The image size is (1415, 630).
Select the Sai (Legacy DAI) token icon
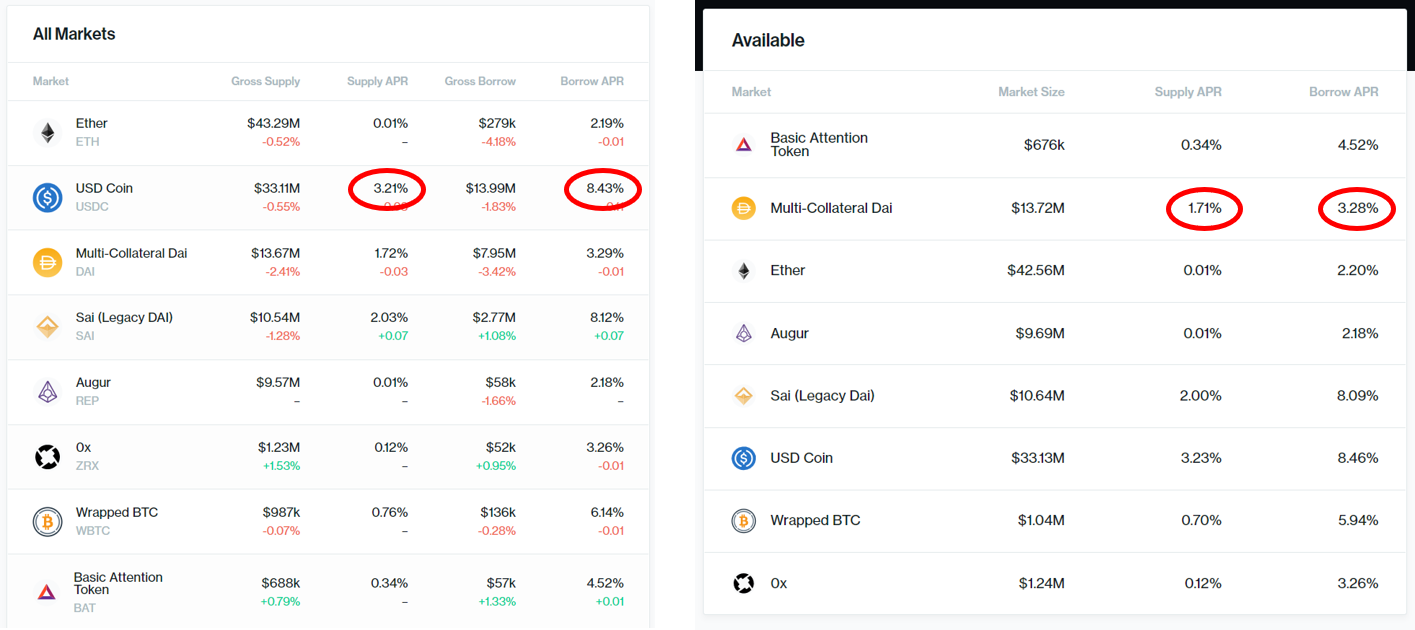48,325
